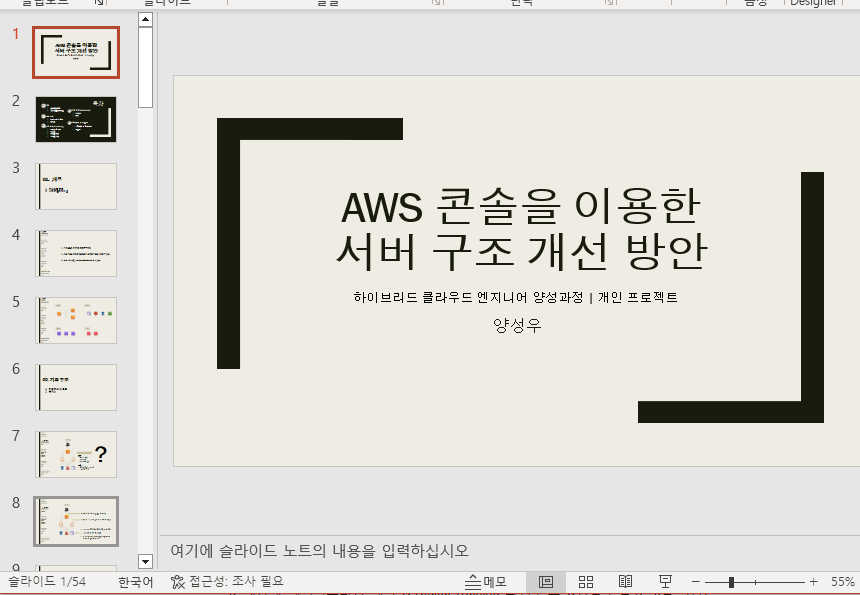
Task: Select slide 4 thumbnail
Action: (x=76, y=253)
